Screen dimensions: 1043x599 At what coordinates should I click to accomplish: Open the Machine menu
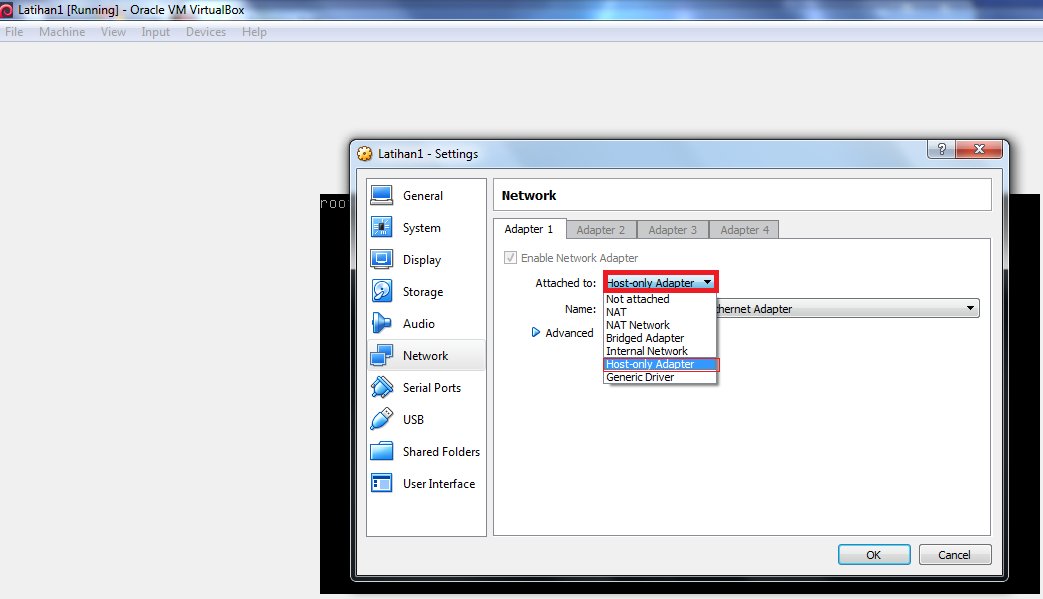[x=62, y=32]
